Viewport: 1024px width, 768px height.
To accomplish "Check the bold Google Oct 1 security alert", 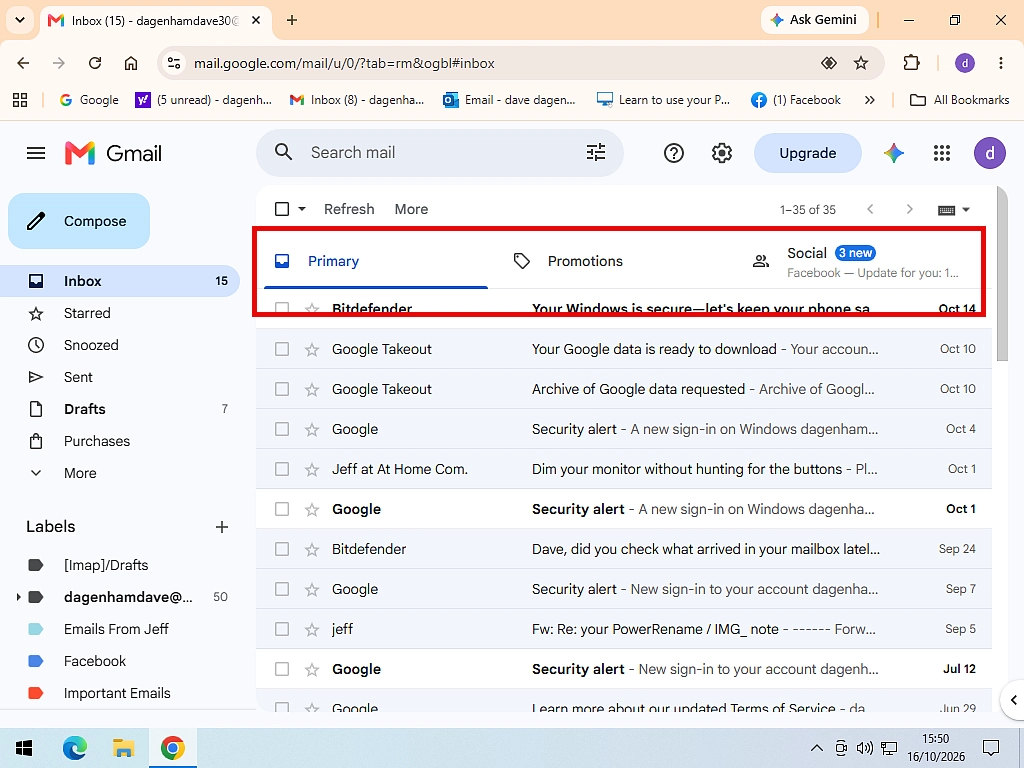I will pos(281,509).
